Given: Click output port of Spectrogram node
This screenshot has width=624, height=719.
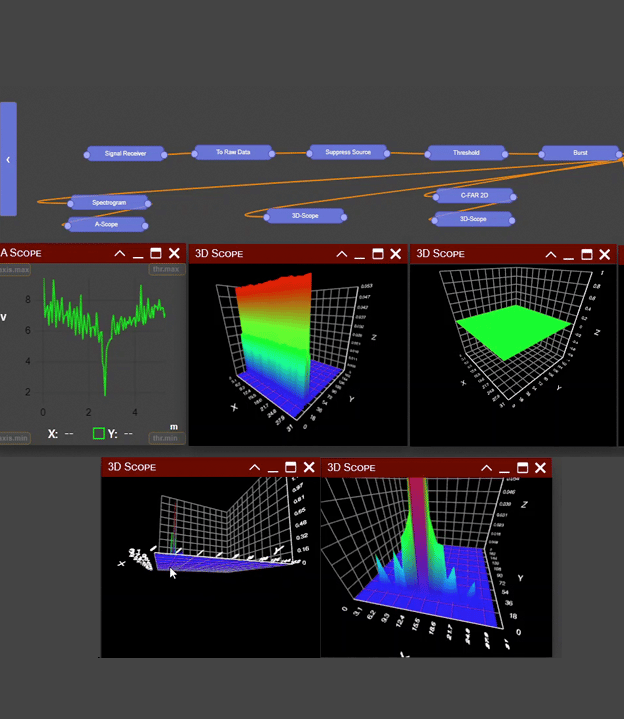Looking at the screenshot, I should tap(148, 204).
